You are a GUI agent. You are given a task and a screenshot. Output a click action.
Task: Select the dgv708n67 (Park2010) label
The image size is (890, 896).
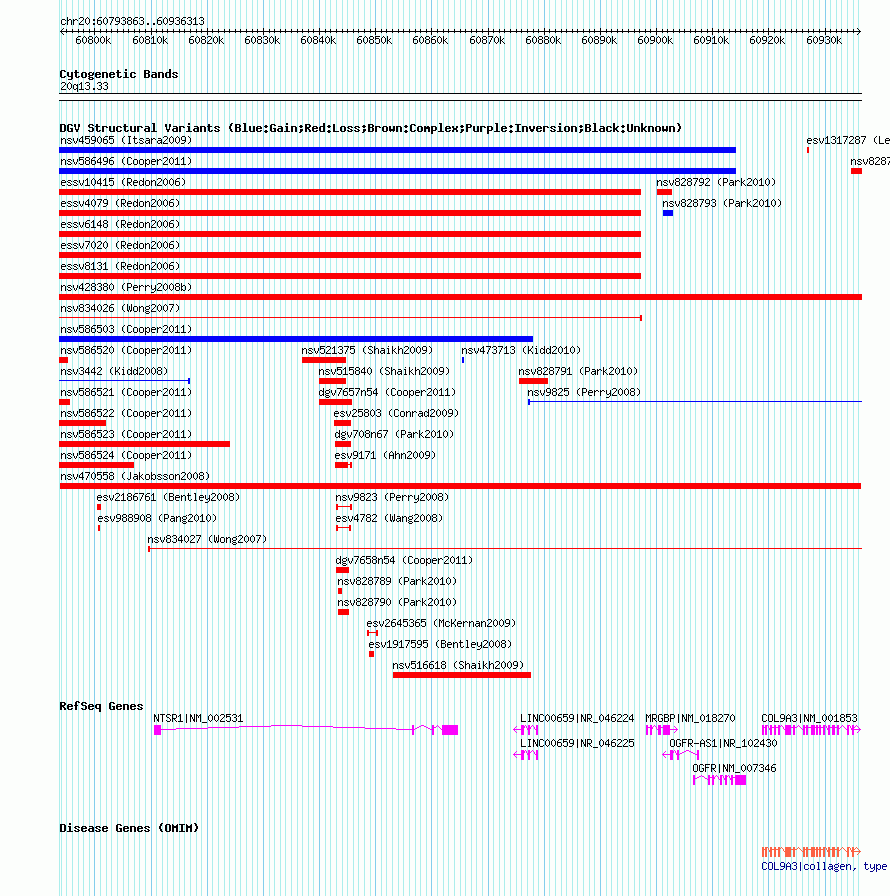[394, 434]
